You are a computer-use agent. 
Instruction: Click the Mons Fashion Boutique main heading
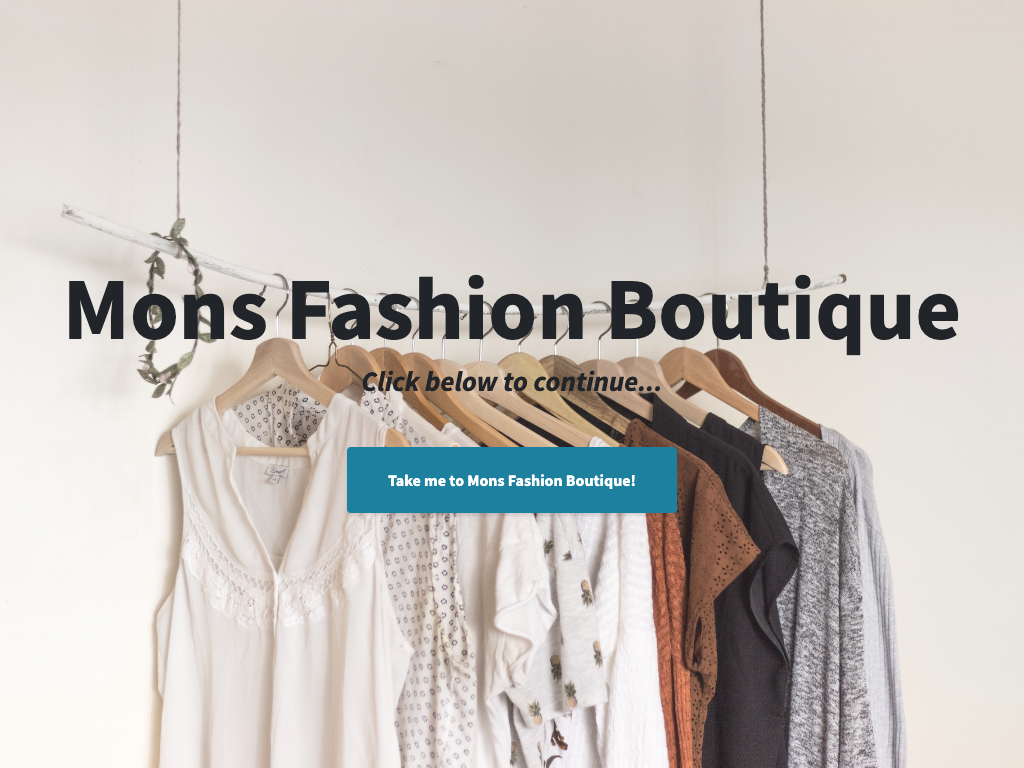(512, 311)
